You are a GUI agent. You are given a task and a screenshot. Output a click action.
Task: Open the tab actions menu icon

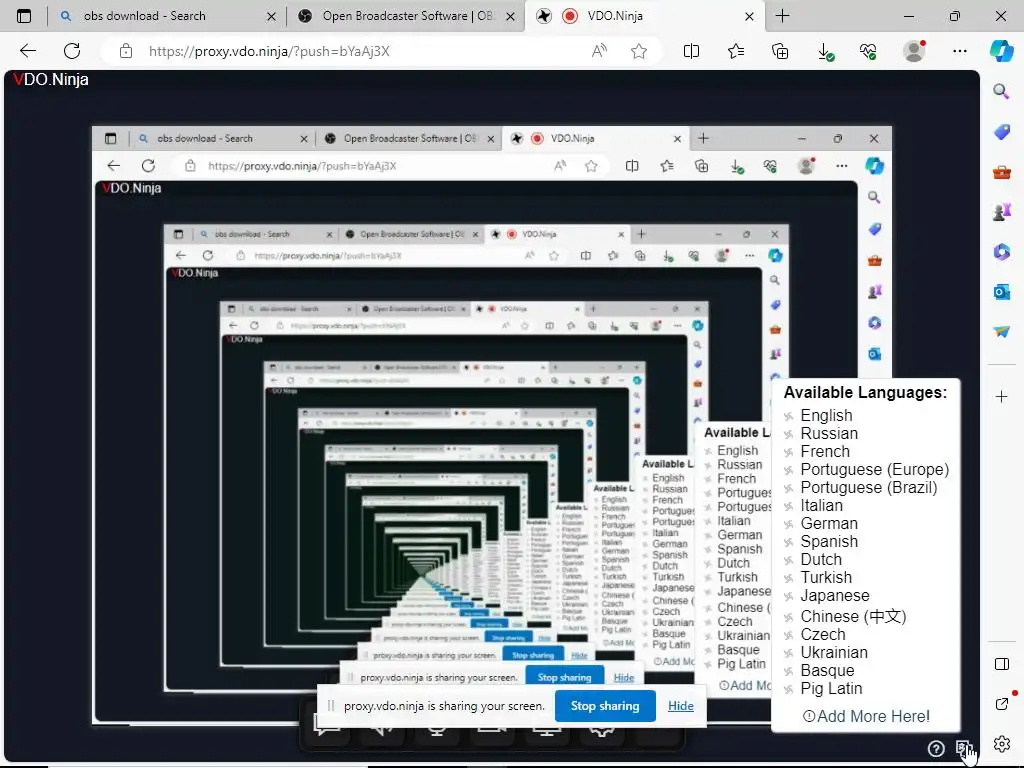tap(24, 16)
